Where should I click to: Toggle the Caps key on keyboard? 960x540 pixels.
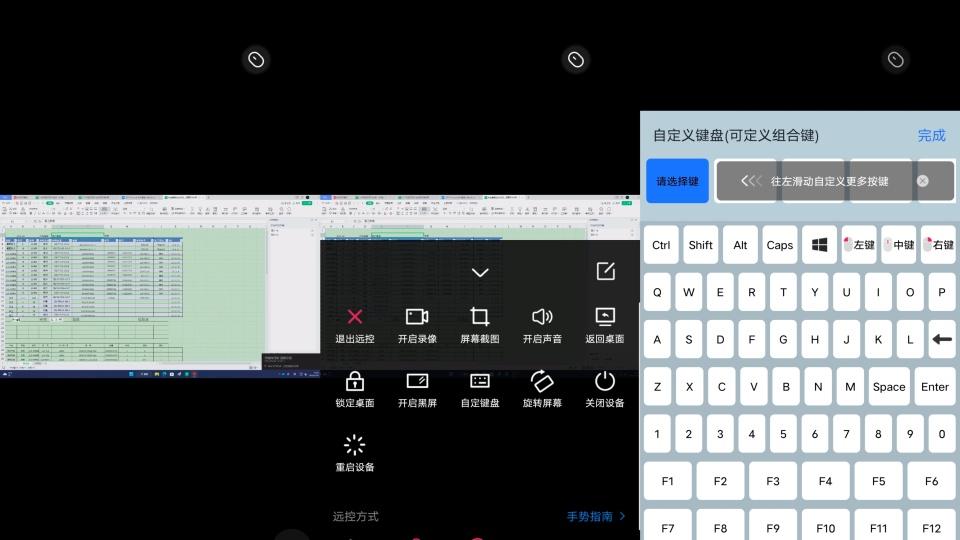(x=779, y=245)
